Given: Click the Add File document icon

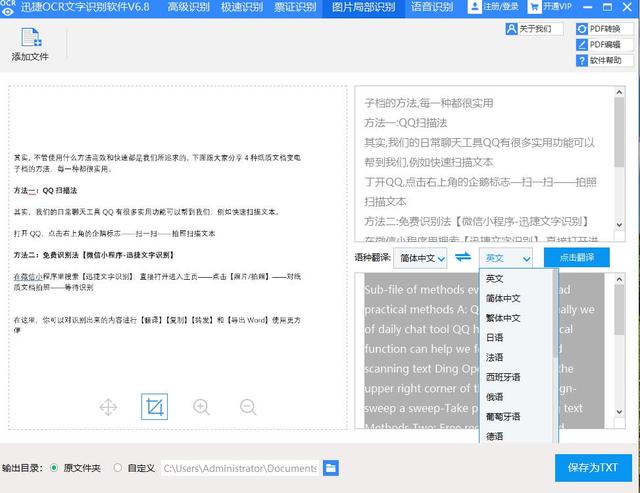Looking at the screenshot, I should point(31,38).
